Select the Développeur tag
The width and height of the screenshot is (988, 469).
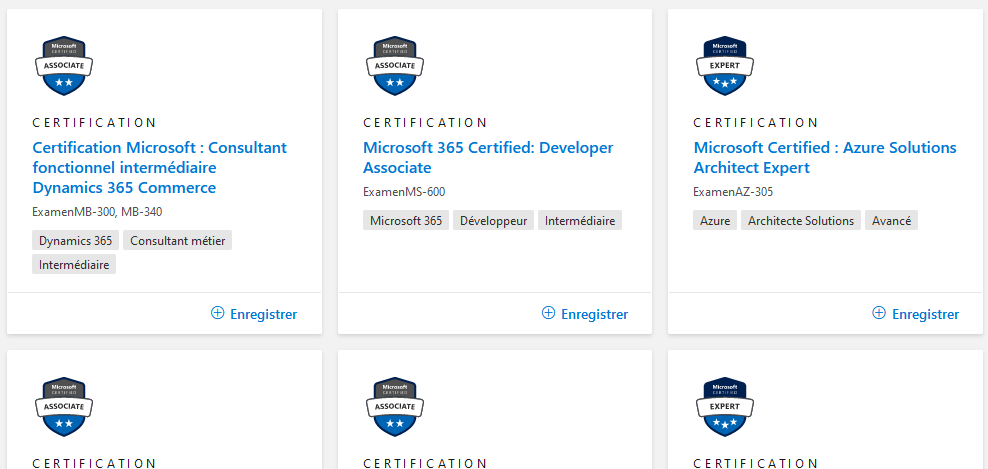tap(493, 221)
